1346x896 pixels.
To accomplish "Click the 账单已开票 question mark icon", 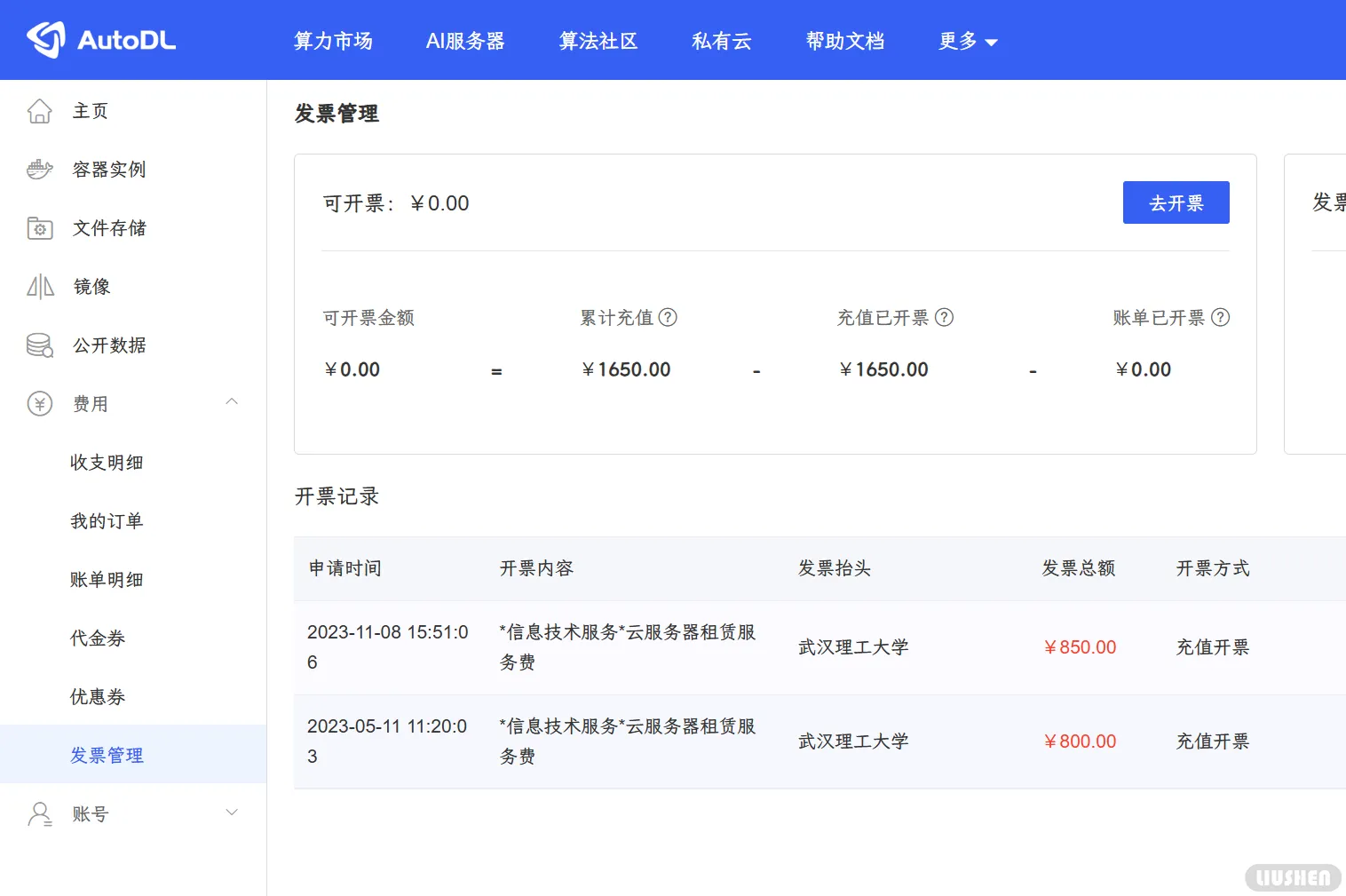I will coord(1223,317).
